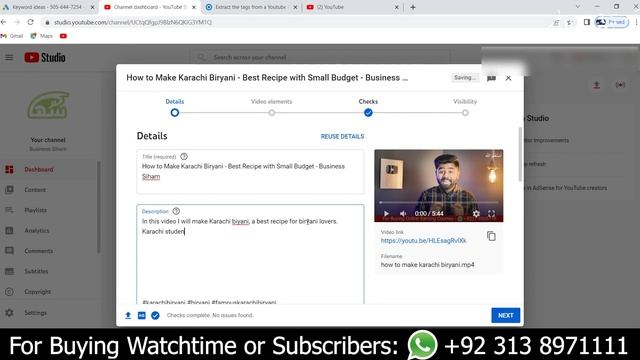Open the Maps bookmark
Viewport: 640px width, 360px height.
[42, 36]
